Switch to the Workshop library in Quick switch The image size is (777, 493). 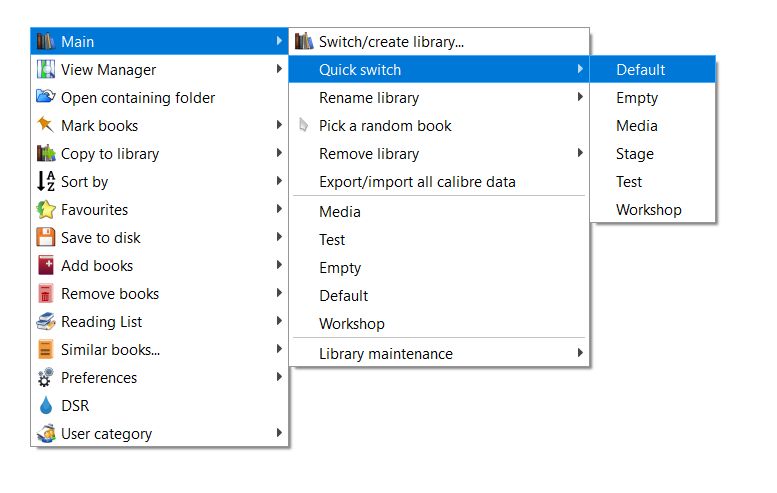tap(649, 210)
